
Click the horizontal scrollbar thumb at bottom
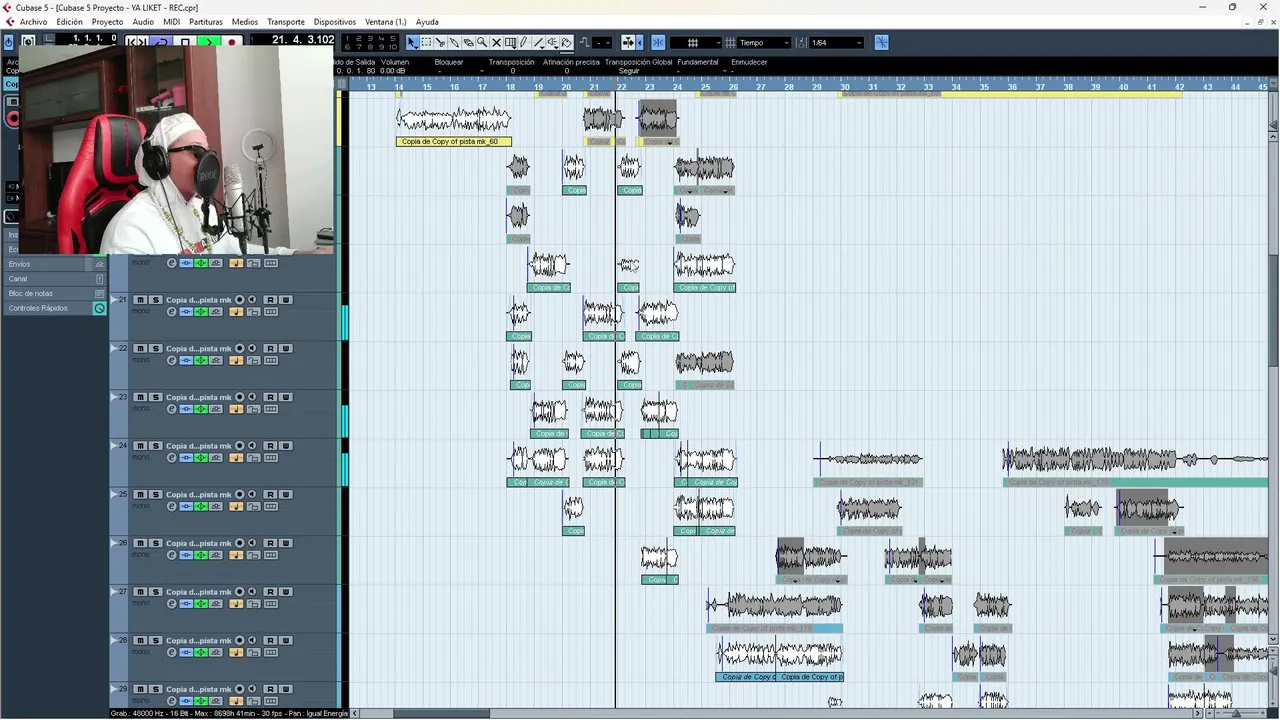(x=442, y=713)
